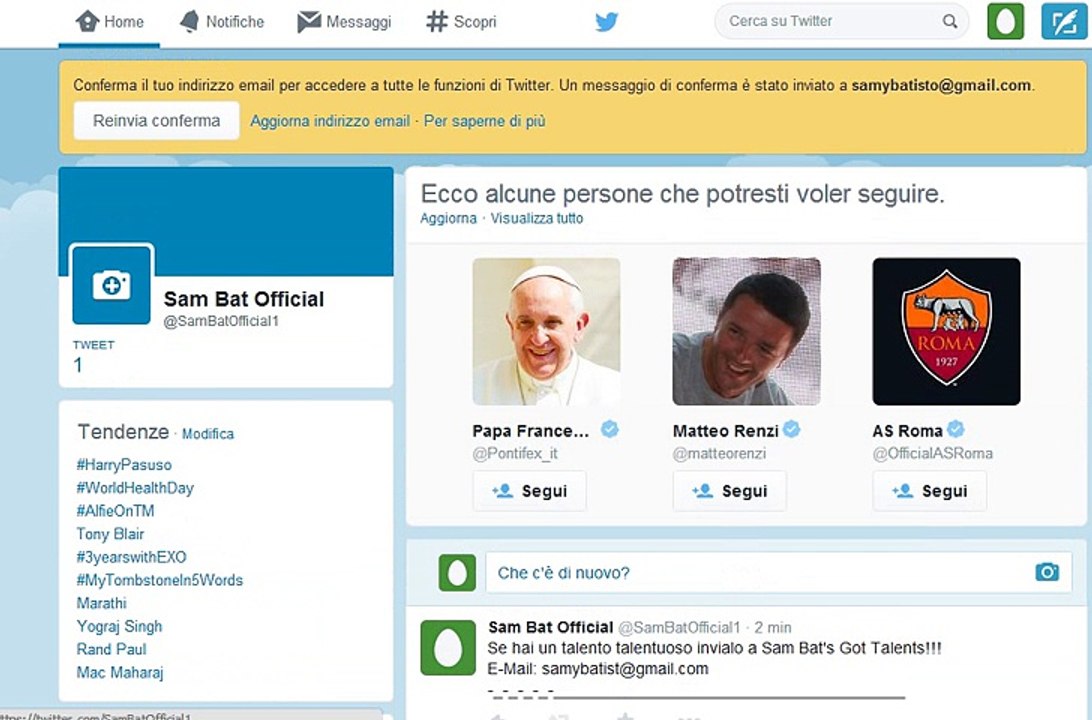Viewport: 1092px width, 720px height.
Task: Click the AS Roma name link
Action: [907, 431]
